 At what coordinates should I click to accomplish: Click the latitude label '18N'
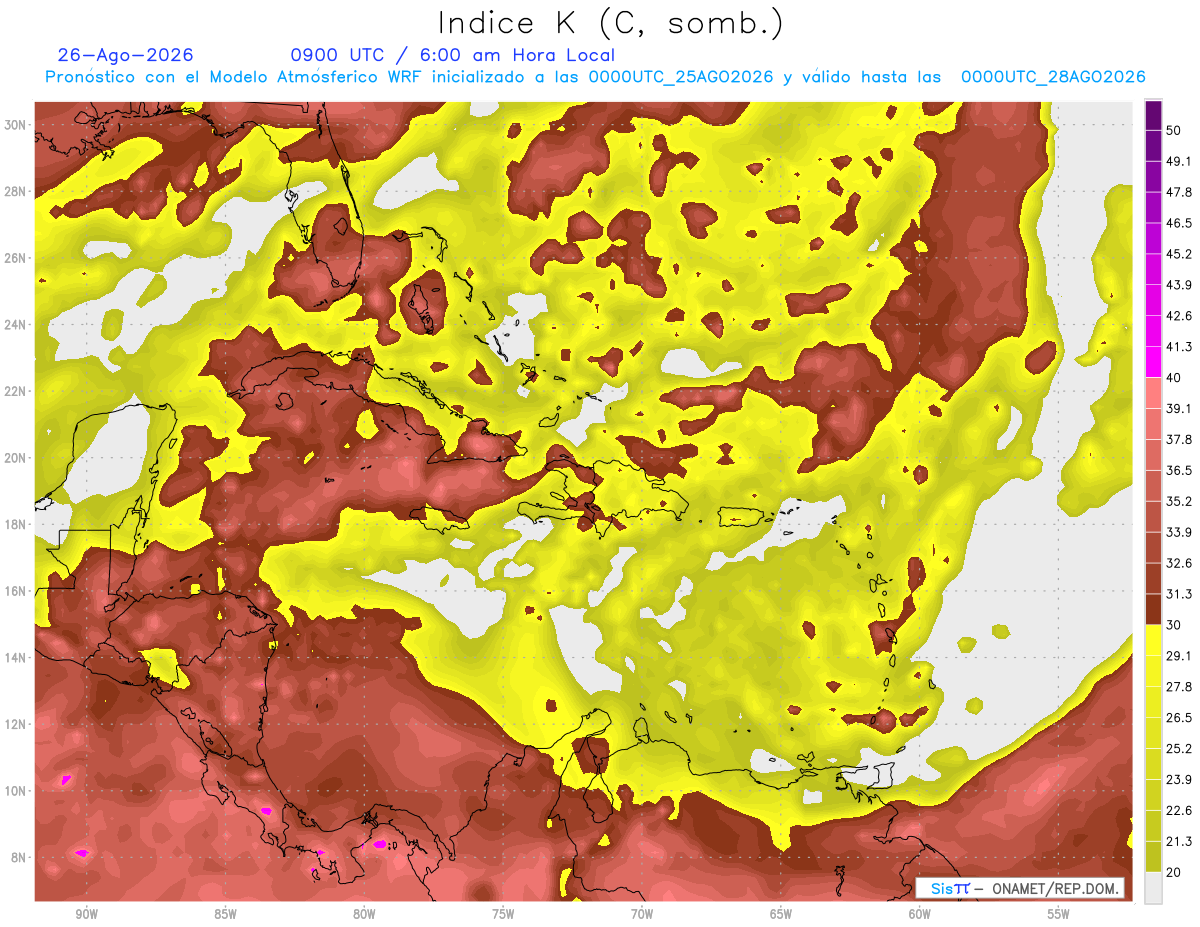pyautogui.click(x=16, y=525)
